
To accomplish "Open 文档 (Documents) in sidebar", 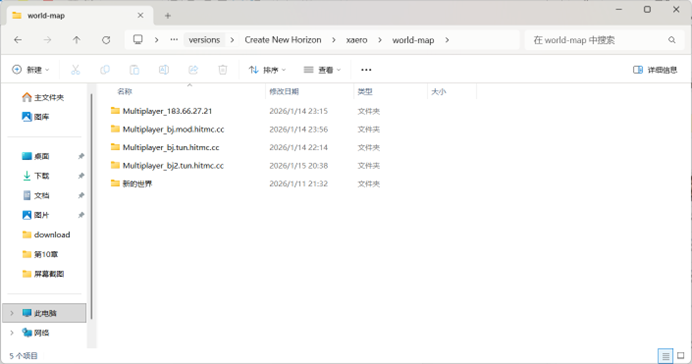I will click(36, 195).
